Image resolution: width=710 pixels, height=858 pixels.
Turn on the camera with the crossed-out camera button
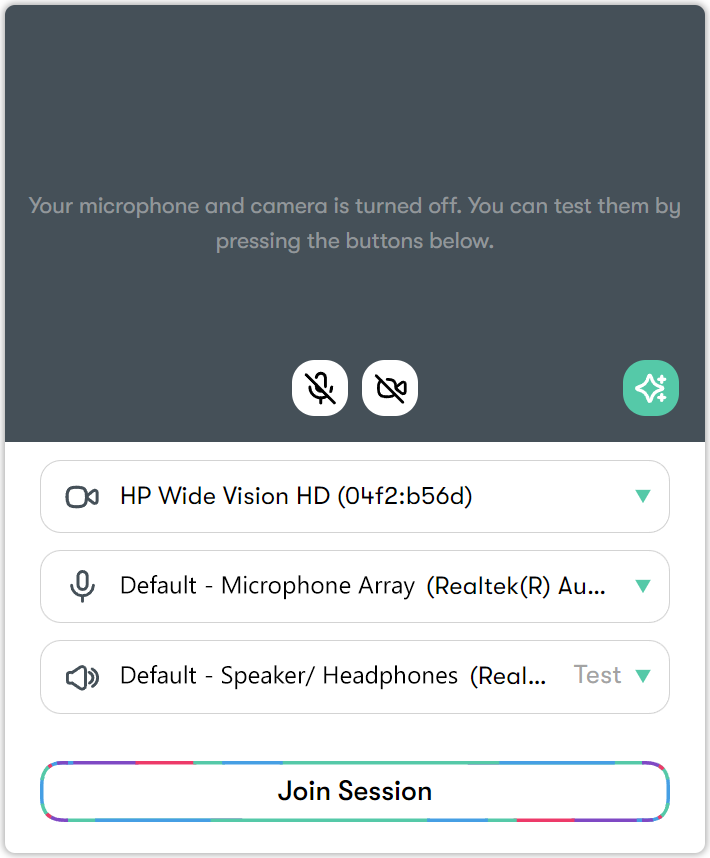pyautogui.click(x=390, y=388)
